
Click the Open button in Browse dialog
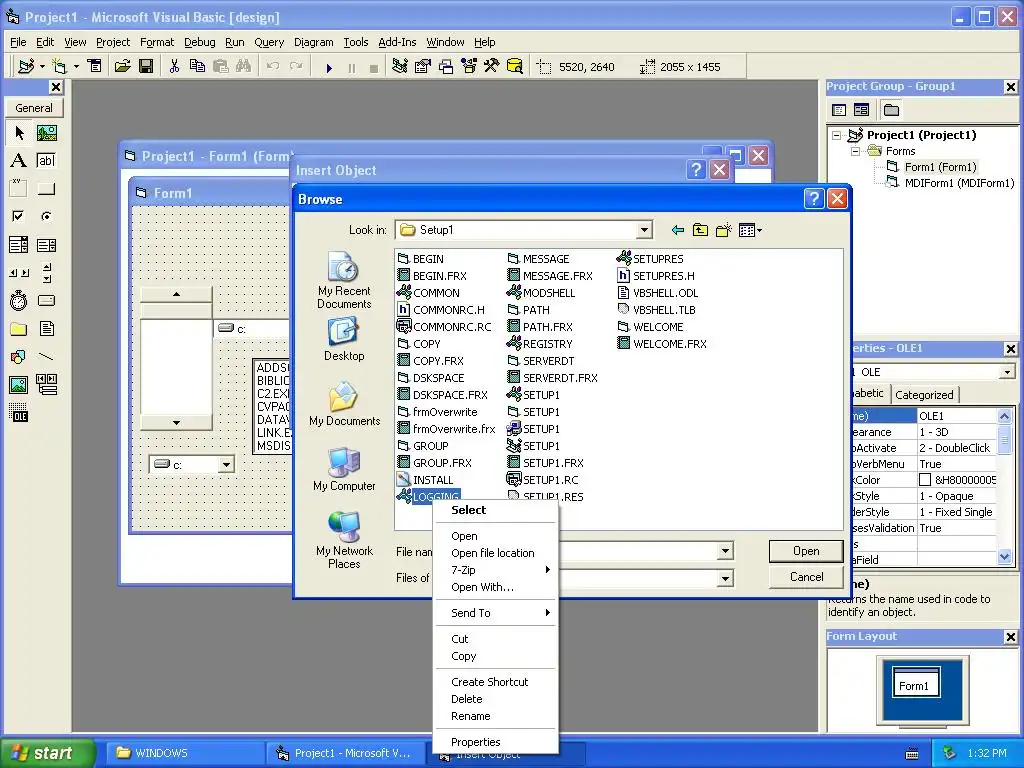point(806,551)
